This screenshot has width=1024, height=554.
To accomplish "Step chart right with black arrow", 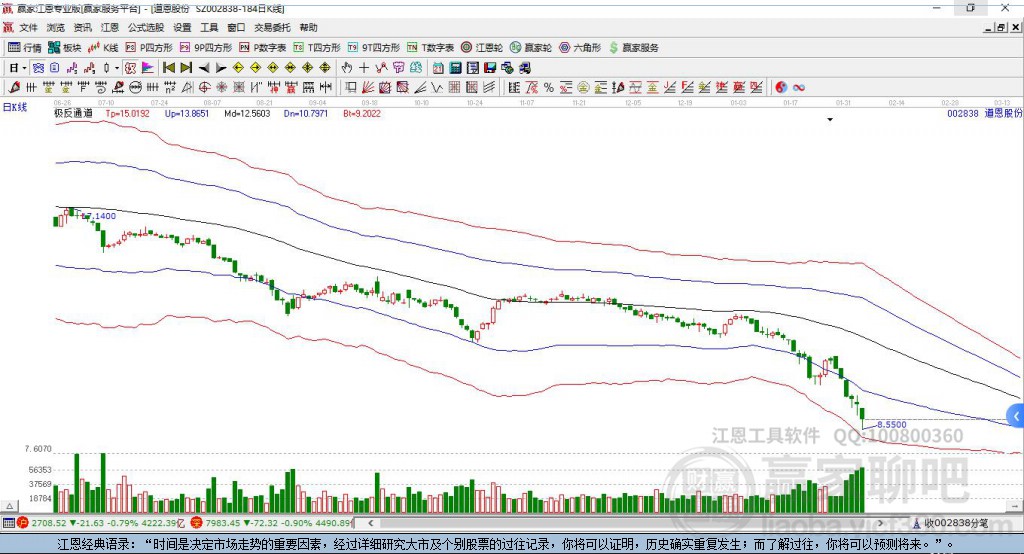I will point(221,68).
